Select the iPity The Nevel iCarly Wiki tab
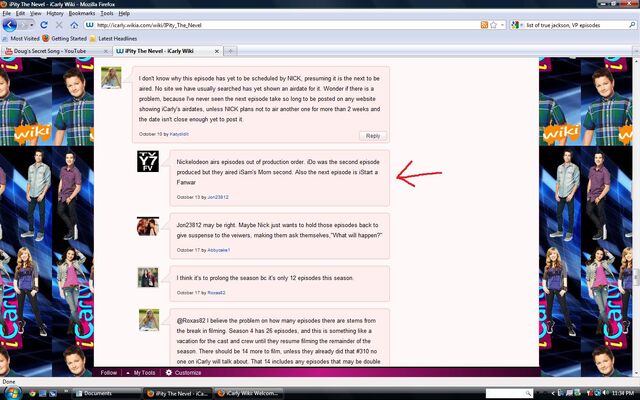Viewport: 640px width, 400px height. point(167,51)
